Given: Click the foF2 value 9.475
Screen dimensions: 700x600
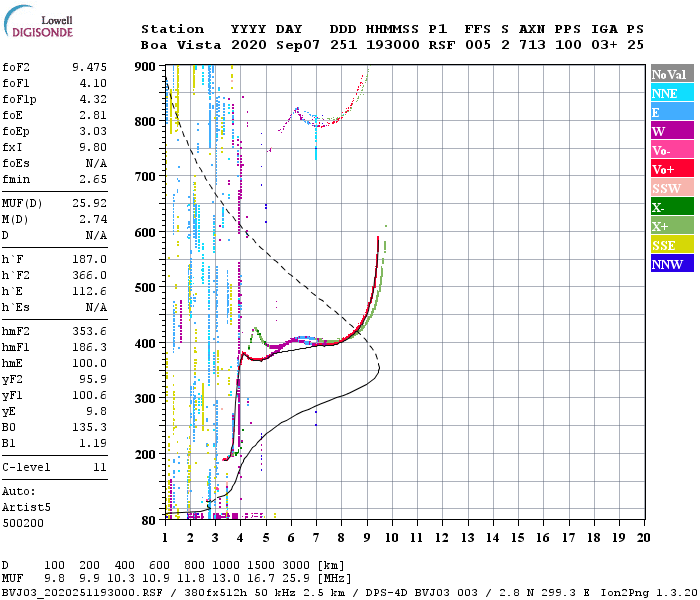Looking at the screenshot, I should click(89, 67).
